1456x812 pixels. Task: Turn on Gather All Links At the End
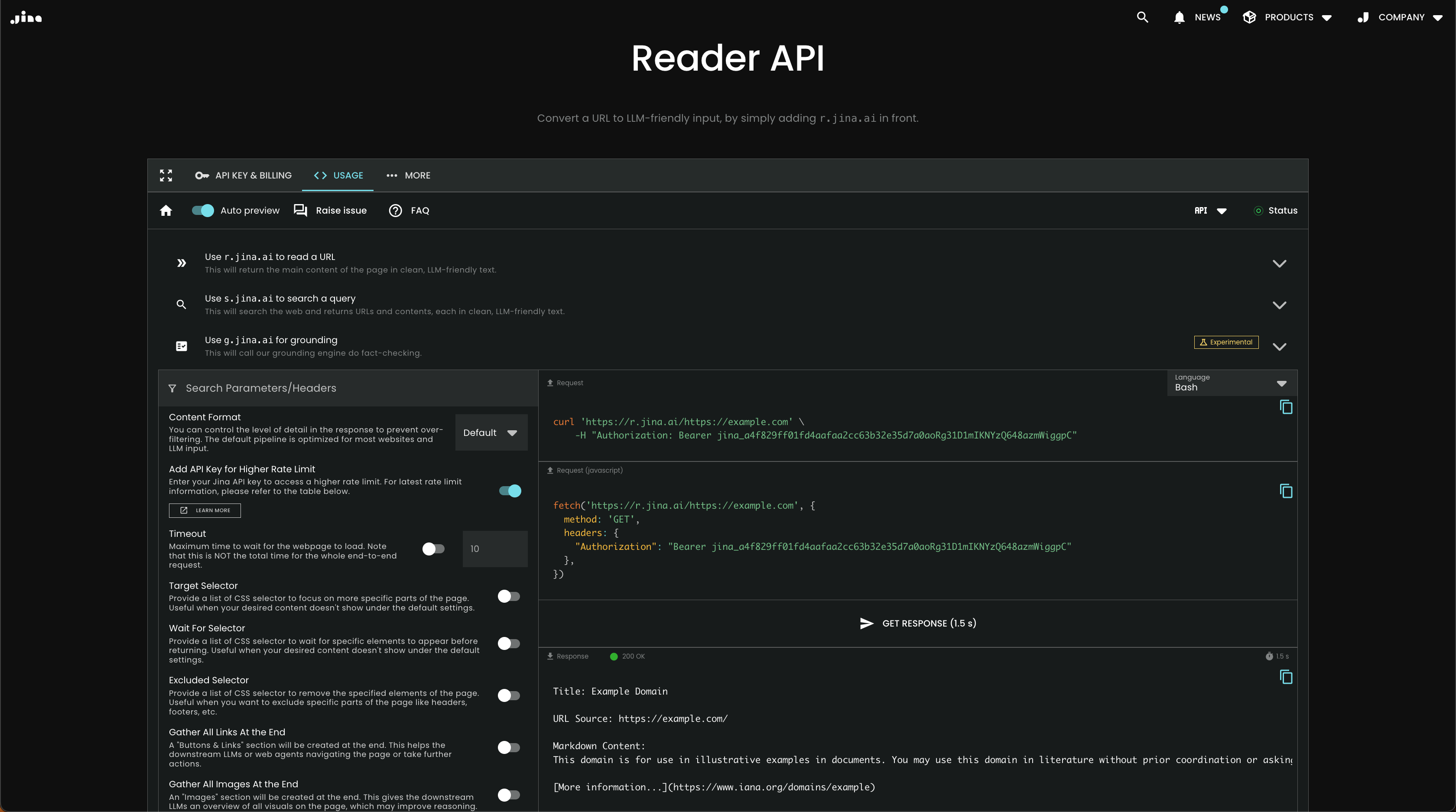[509, 747]
